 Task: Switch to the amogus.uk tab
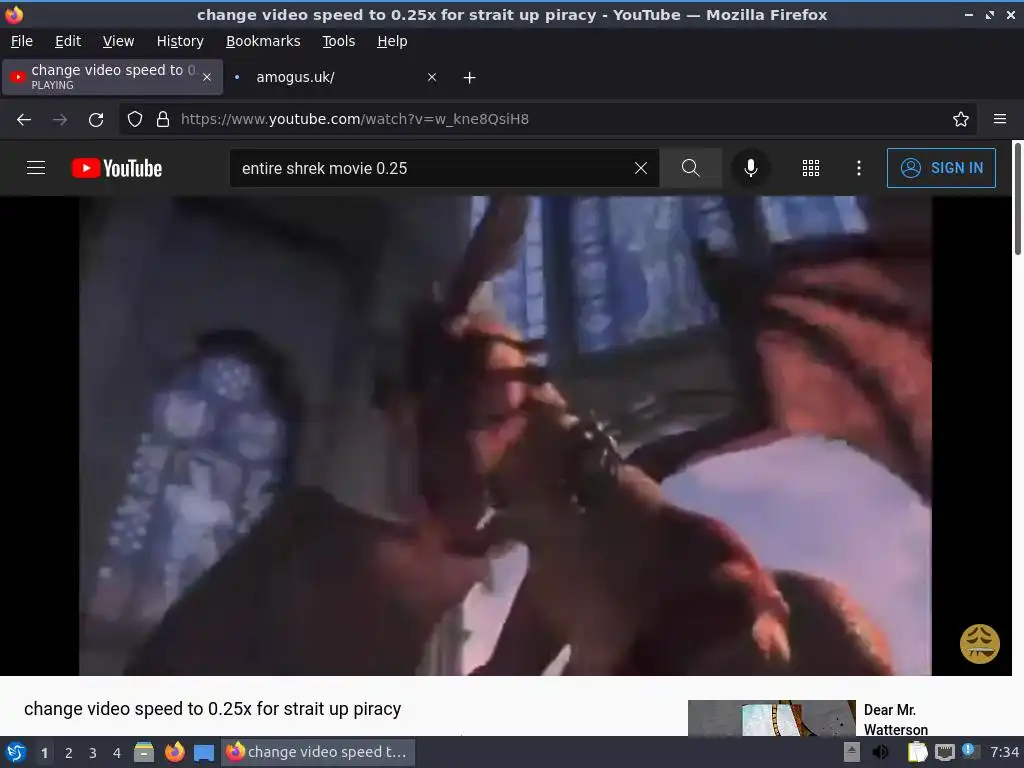click(334, 77)
